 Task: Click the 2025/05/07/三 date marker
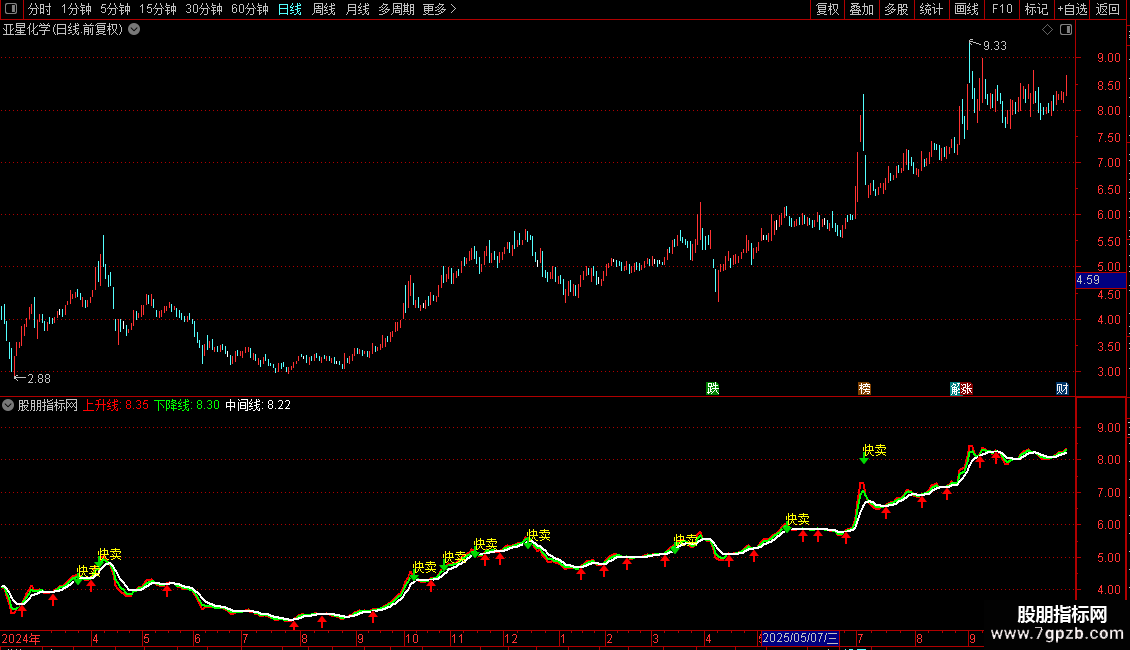pyautogui.click(x=800, y=638)
